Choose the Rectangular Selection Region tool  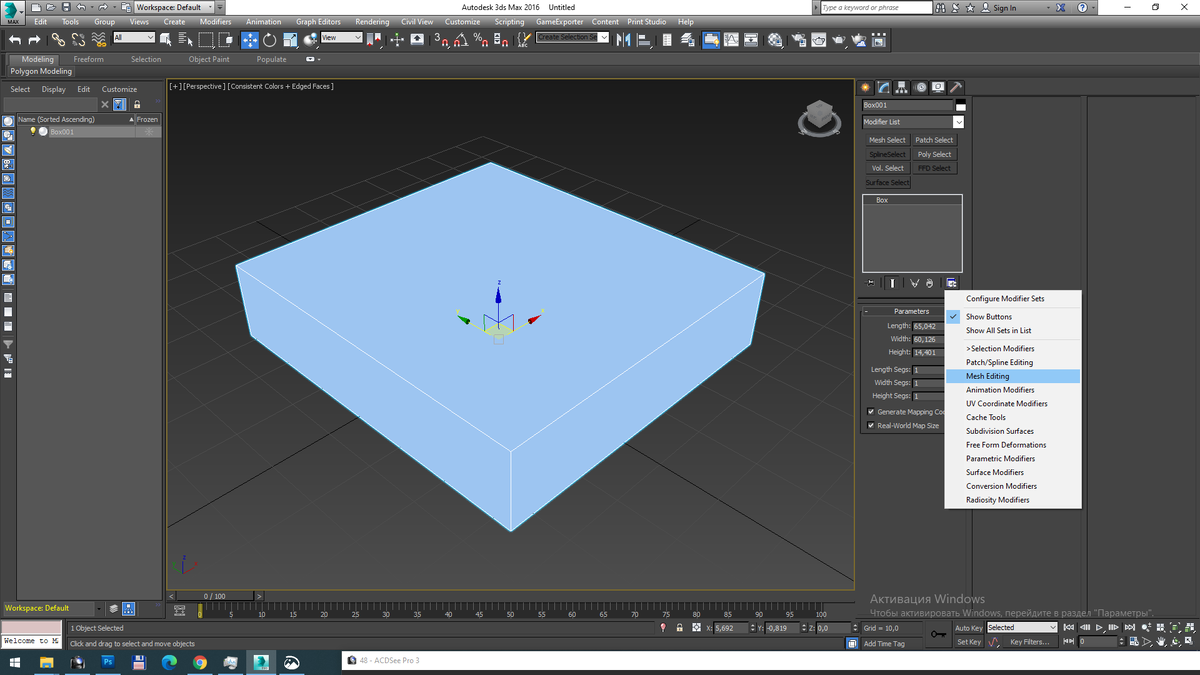point(206,40)
